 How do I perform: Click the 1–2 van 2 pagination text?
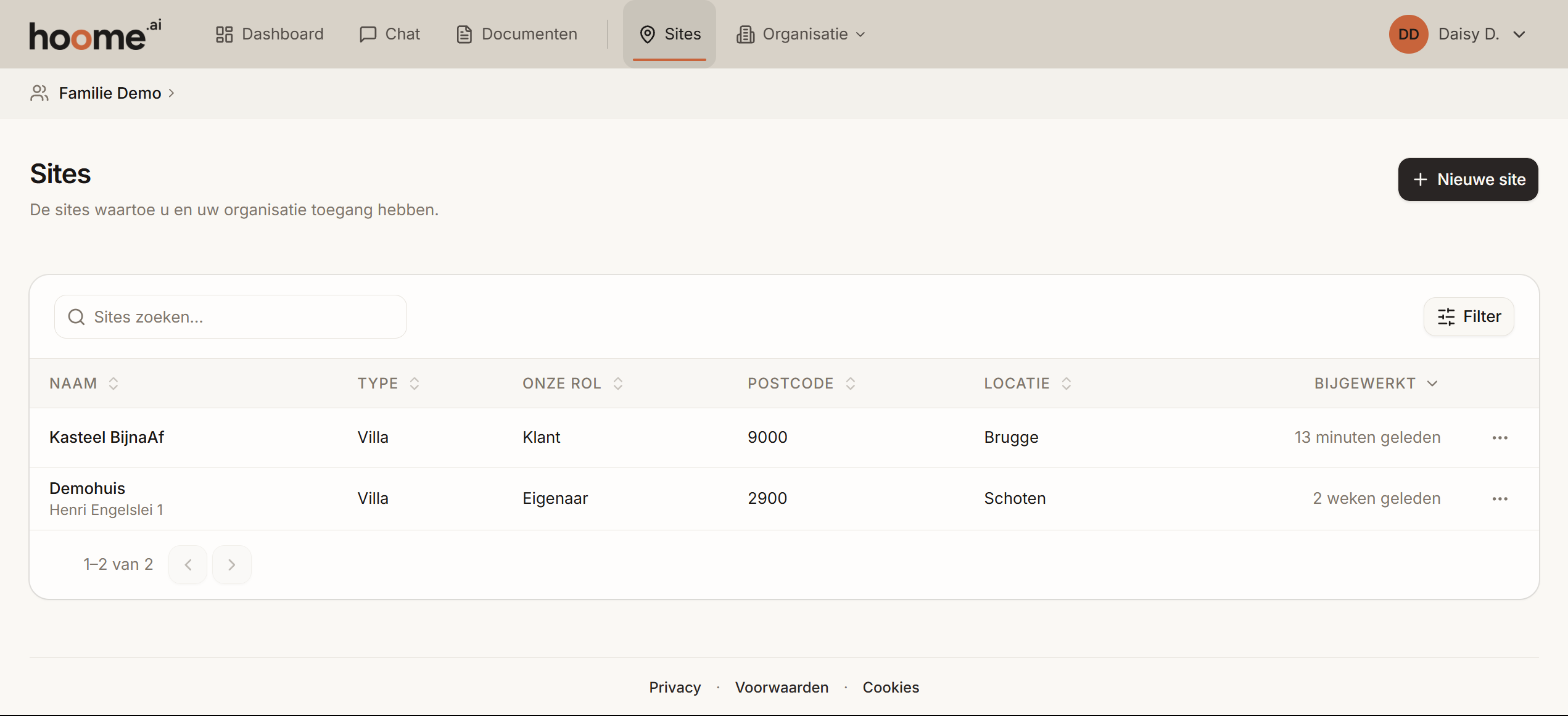(118, 565)
